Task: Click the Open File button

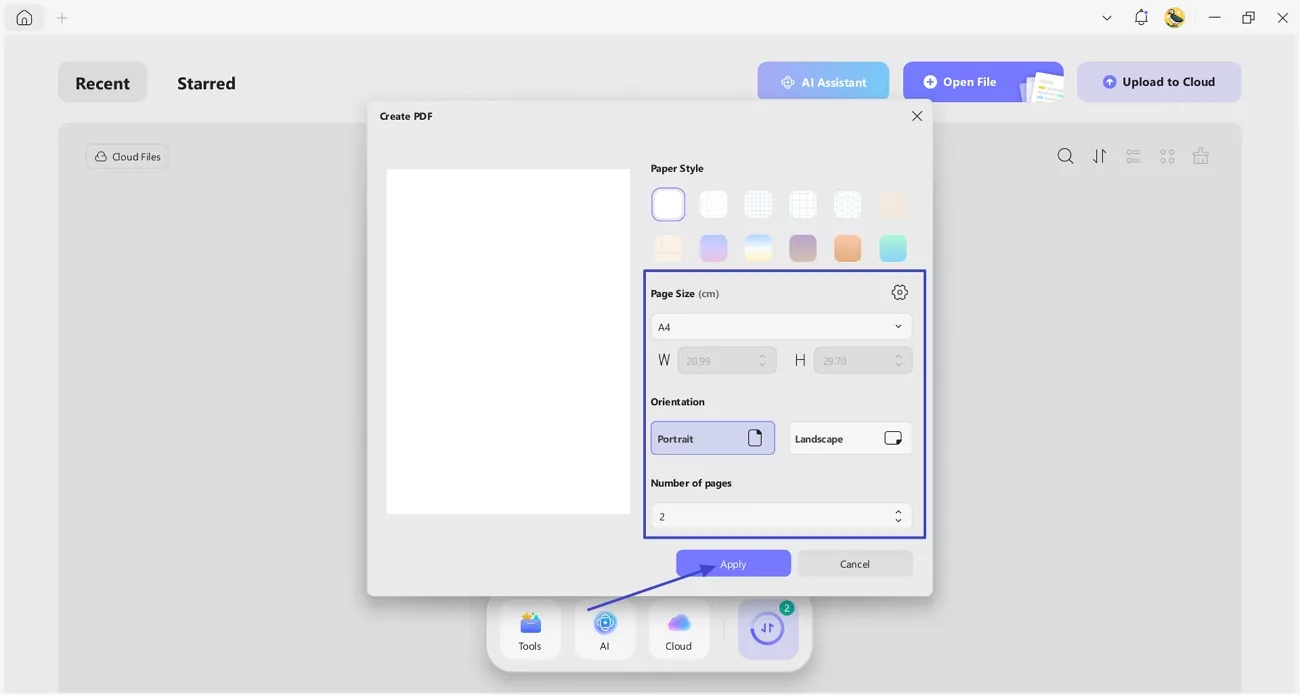Action: tap(983, 82)
